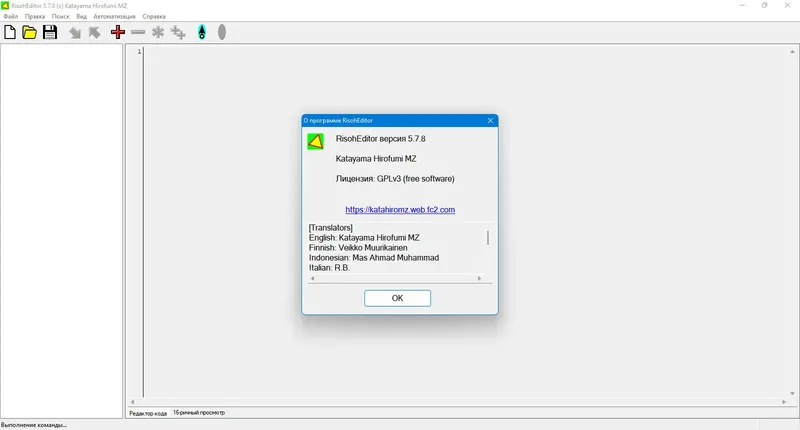Click the RisohEditor app icon in the title bar
The image size is (800, 430).
click(x=5, y=5)
